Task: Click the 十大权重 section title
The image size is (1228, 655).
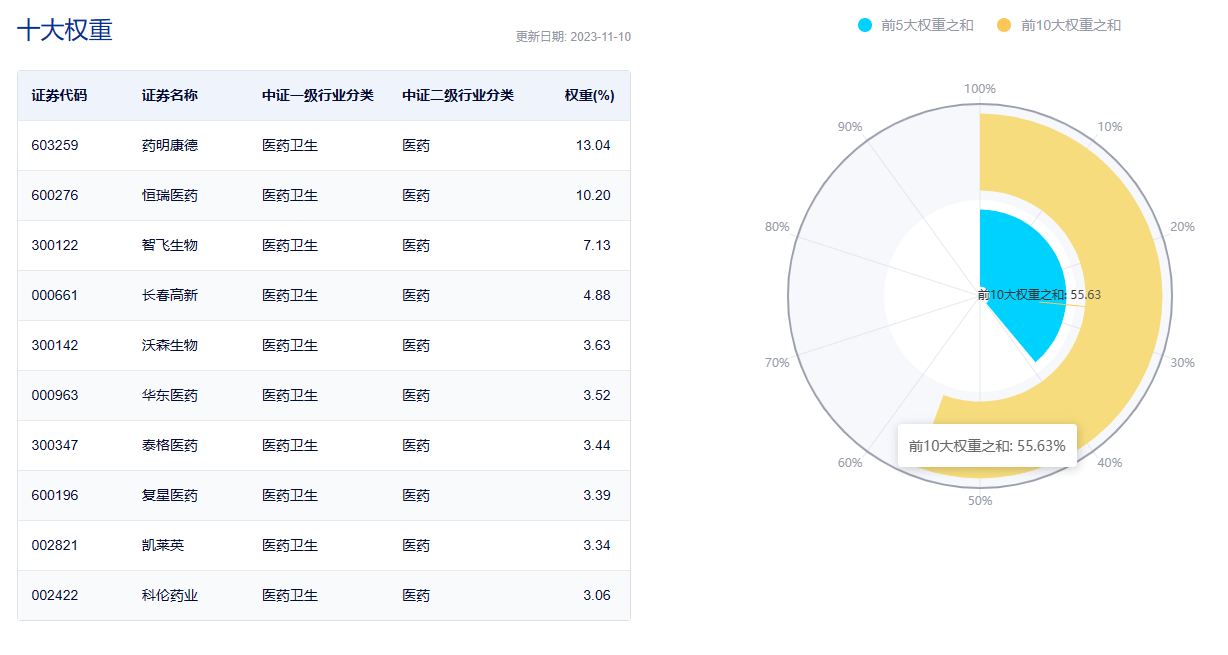Action: (x=65, y=30)
